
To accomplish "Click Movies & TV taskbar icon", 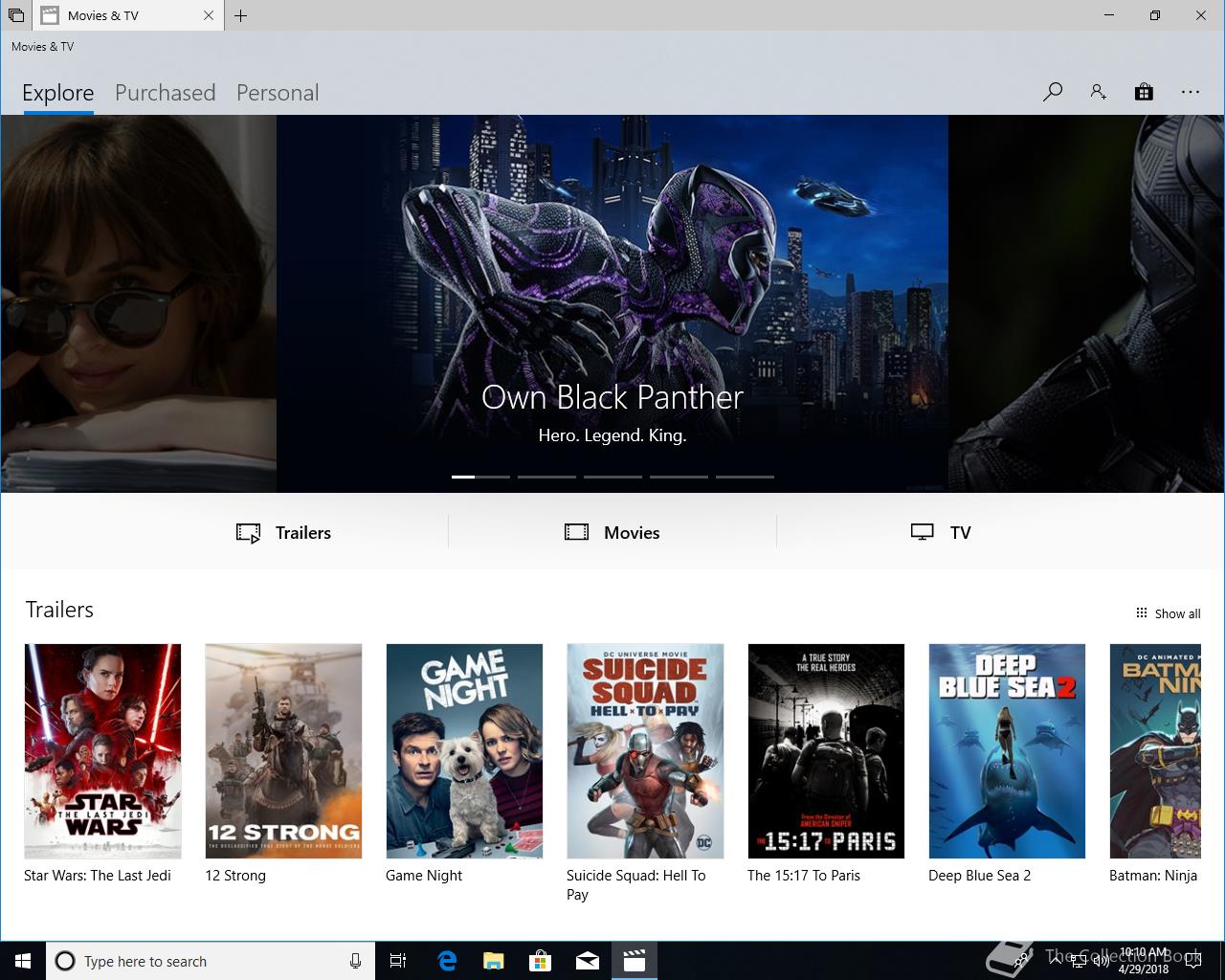I will 634,961.
